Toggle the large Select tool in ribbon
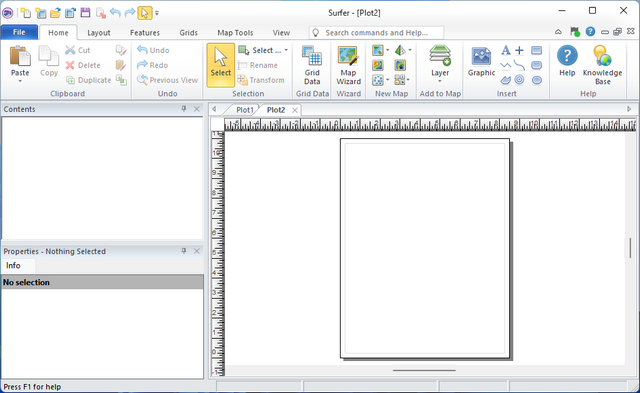This screenshot has height=393, width=640. (221, 65)
